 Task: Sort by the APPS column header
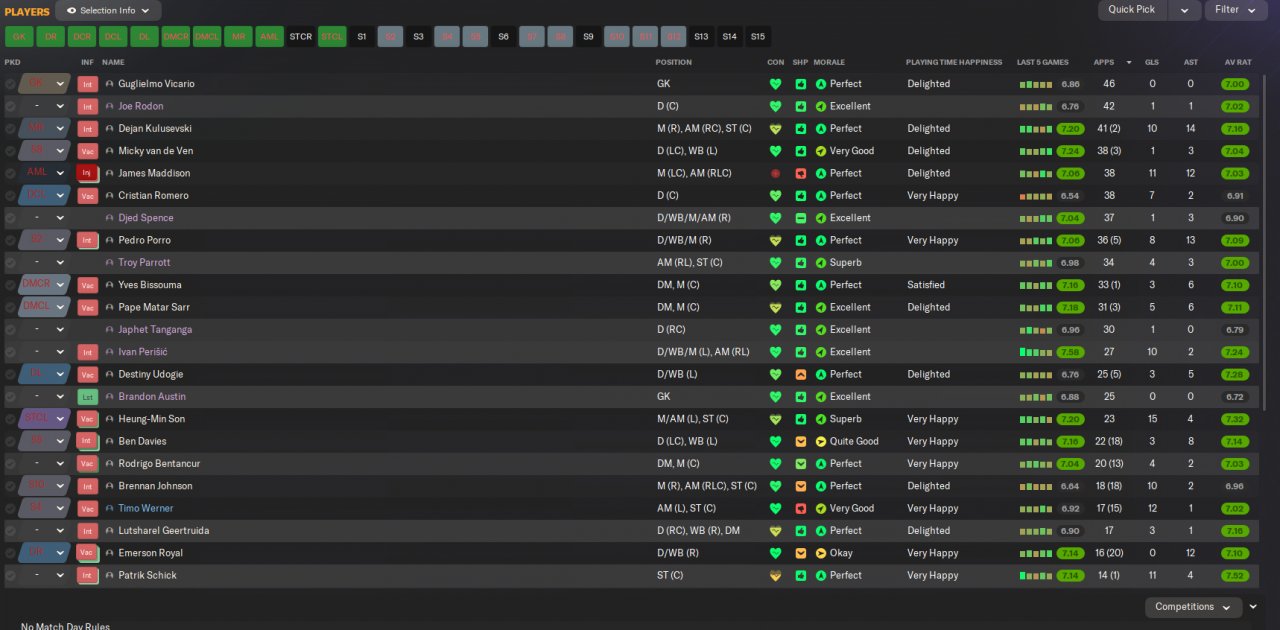tap(1104, 62)
